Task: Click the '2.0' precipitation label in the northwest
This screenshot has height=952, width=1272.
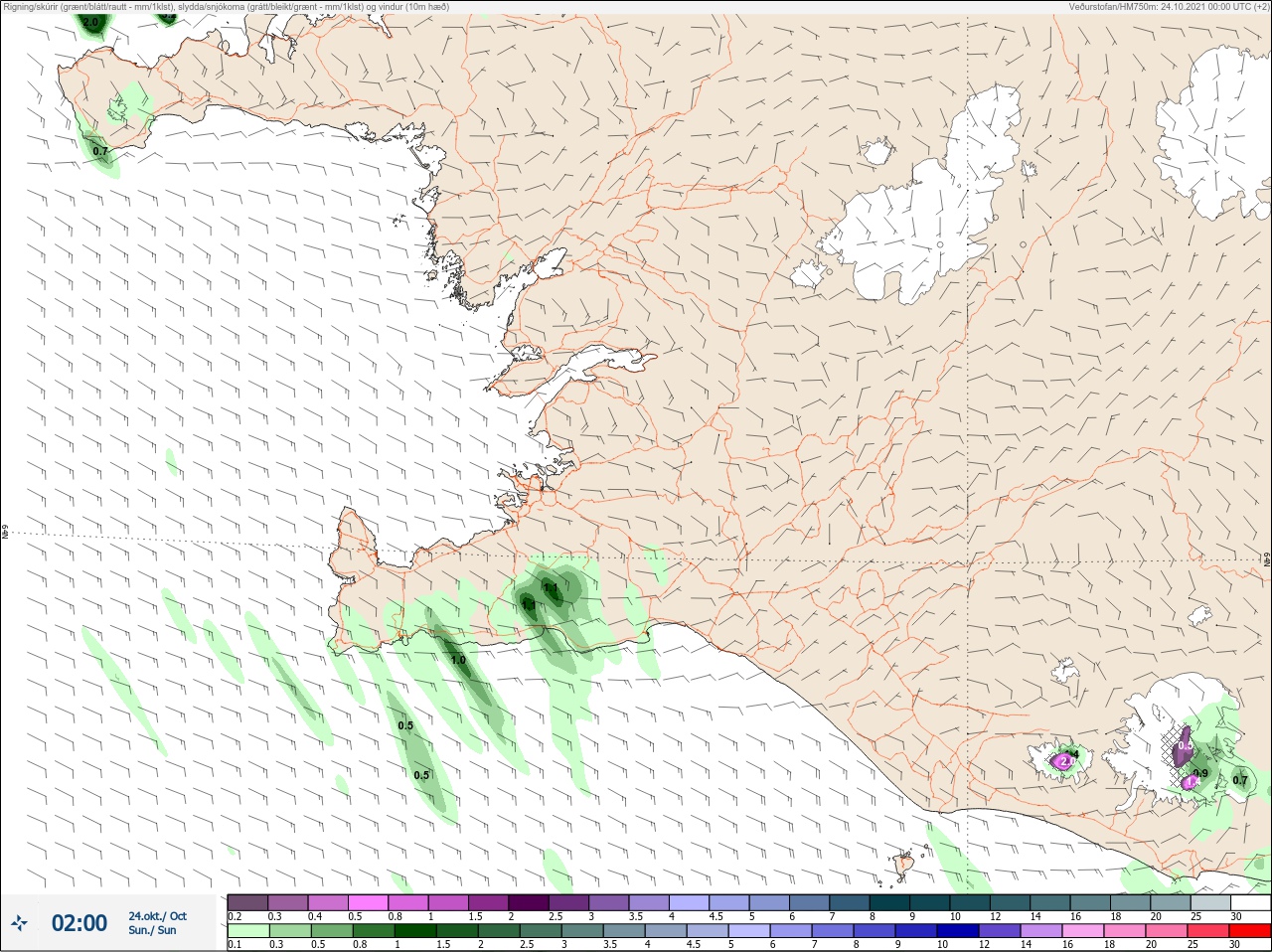Action: pos(90,22)
